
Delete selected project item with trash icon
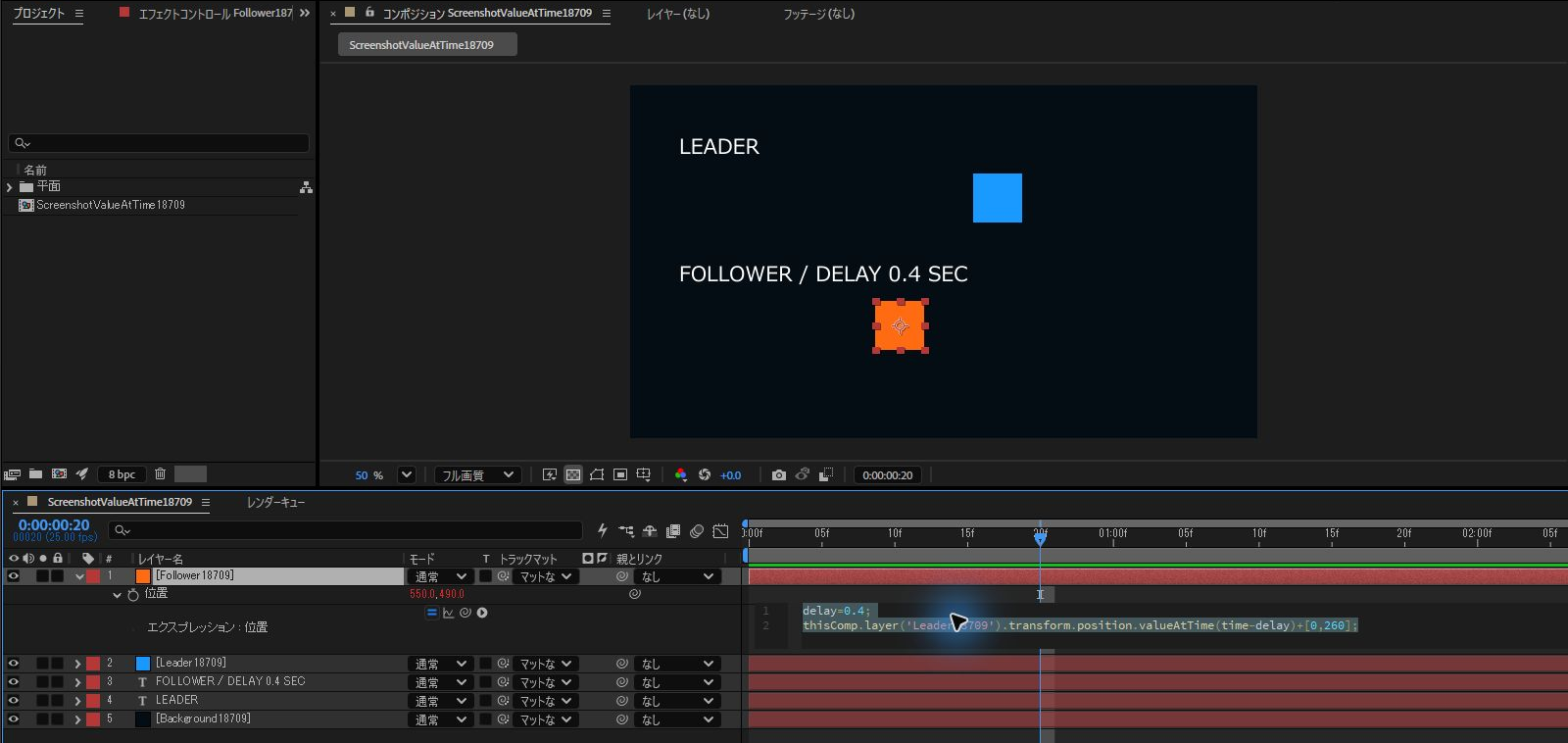point(160,473)
